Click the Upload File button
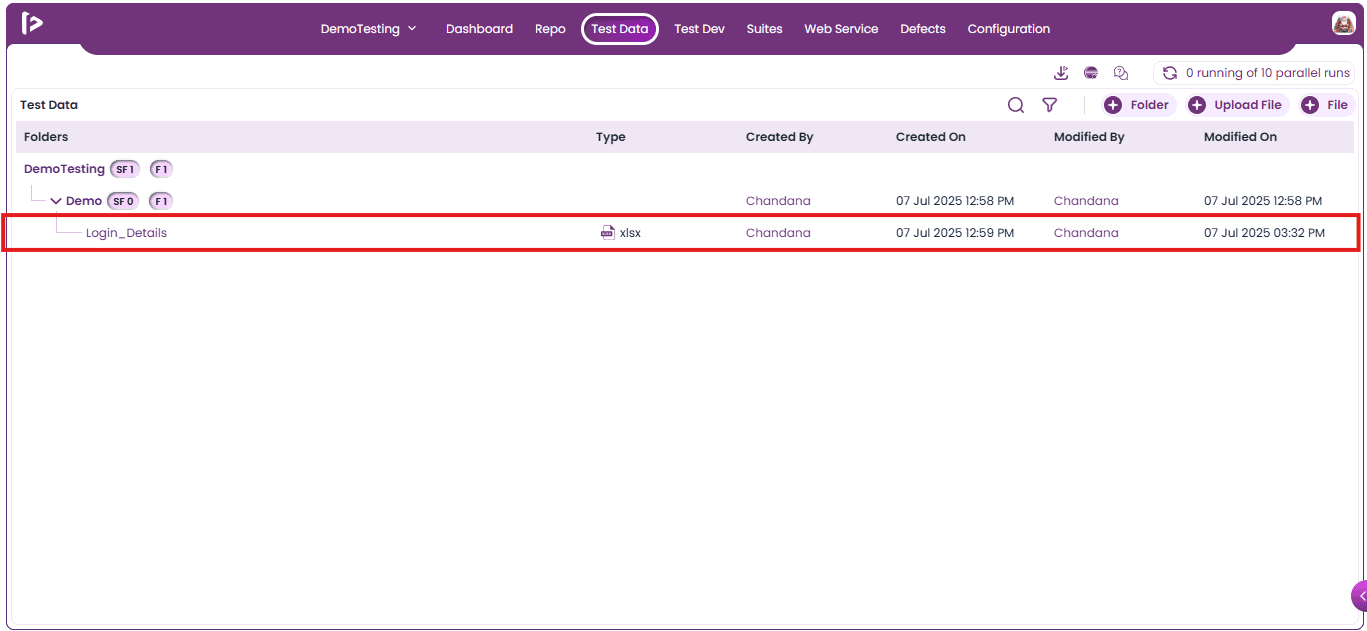This screenshot has width=1367, height=631. pos(1236,105)
